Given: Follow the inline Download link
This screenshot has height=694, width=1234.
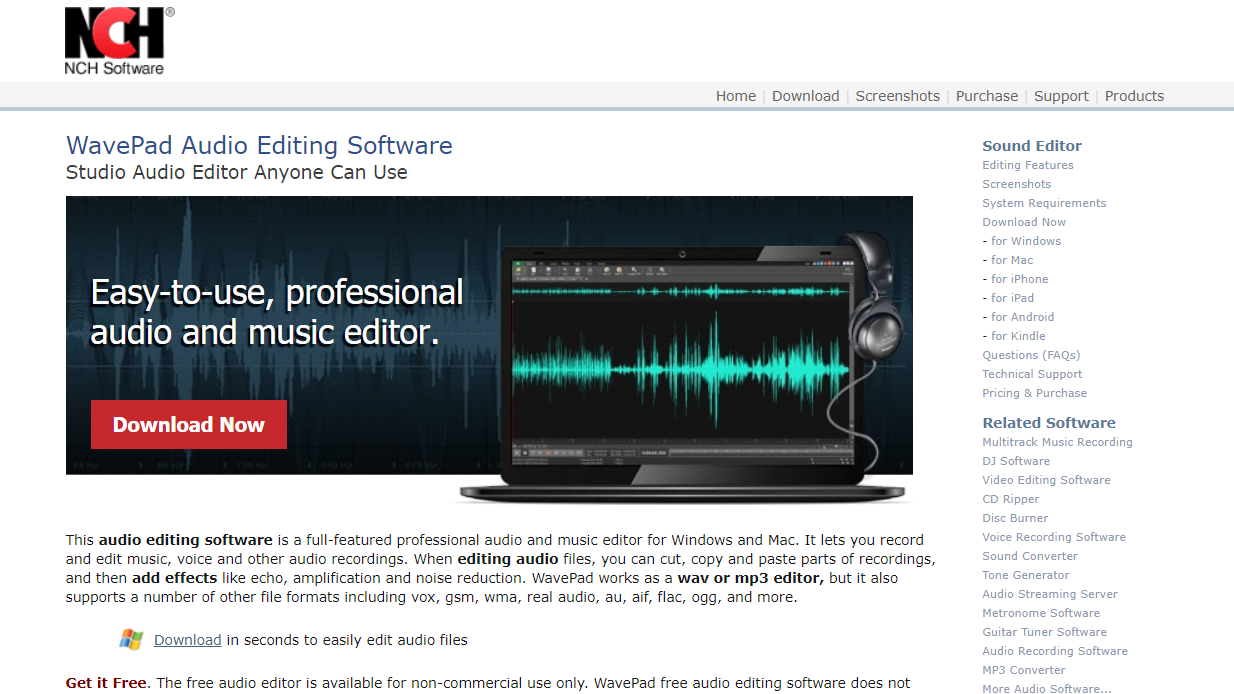Looking at the screenshot, I should point(187,640).
